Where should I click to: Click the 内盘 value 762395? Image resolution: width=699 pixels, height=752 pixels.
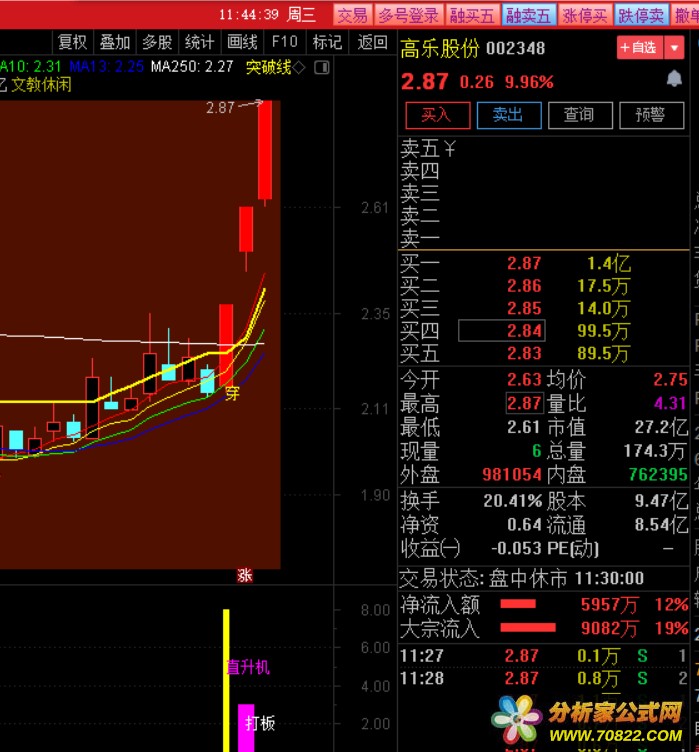[x=658, y=475]
